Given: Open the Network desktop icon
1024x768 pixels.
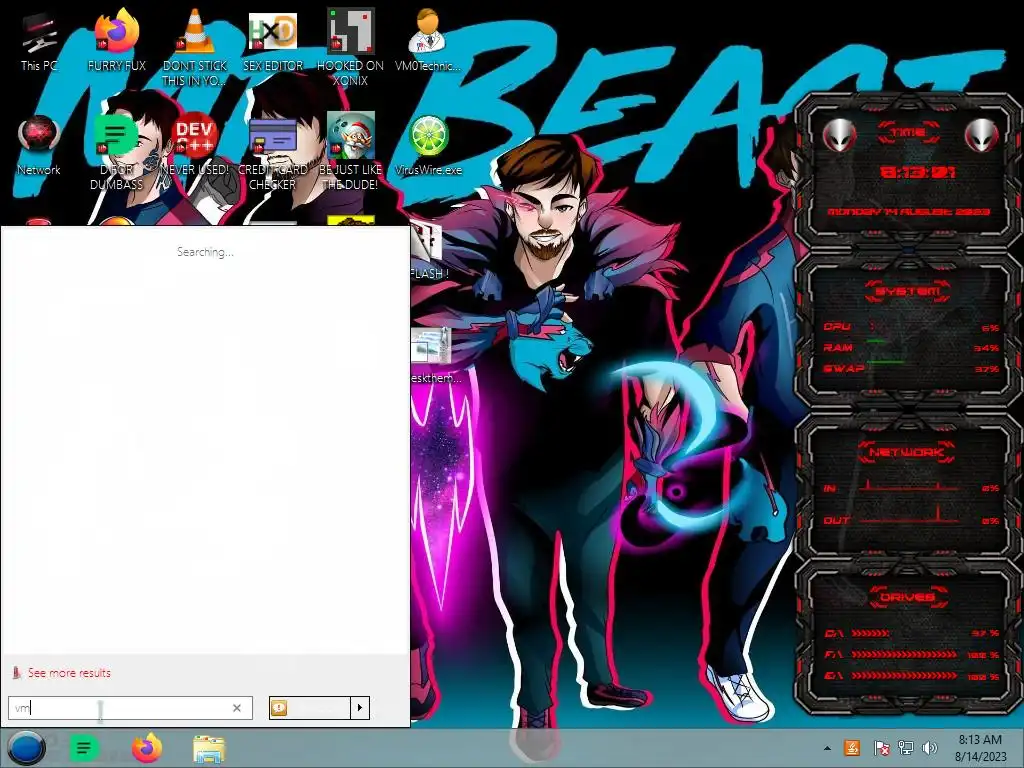Looking at the screenshot, I should (x=39, y=145).
